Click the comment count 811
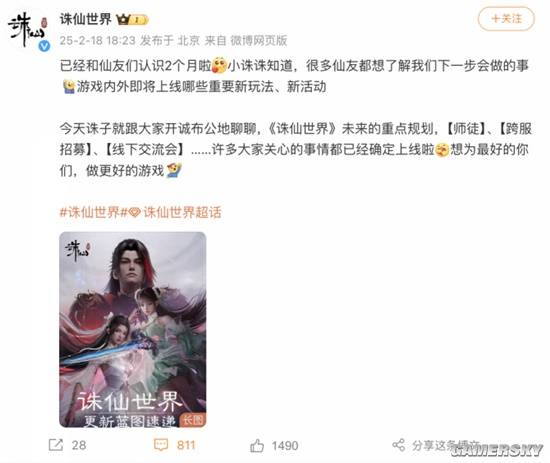 [186, 445]
